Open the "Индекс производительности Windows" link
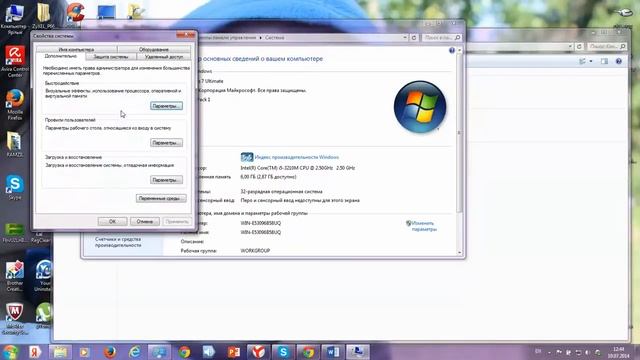640x360 pixels. pyautogui.click(x=297, y=157)
